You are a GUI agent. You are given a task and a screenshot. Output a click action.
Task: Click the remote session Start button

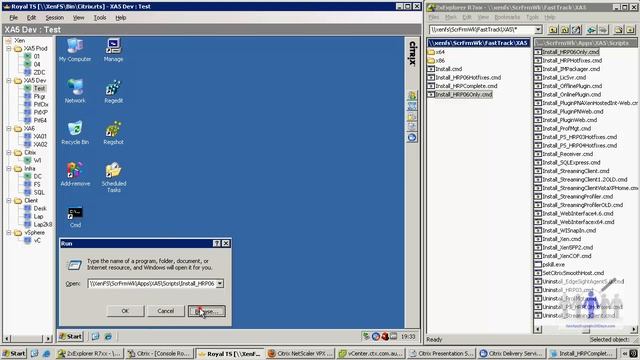click(71, 336)
